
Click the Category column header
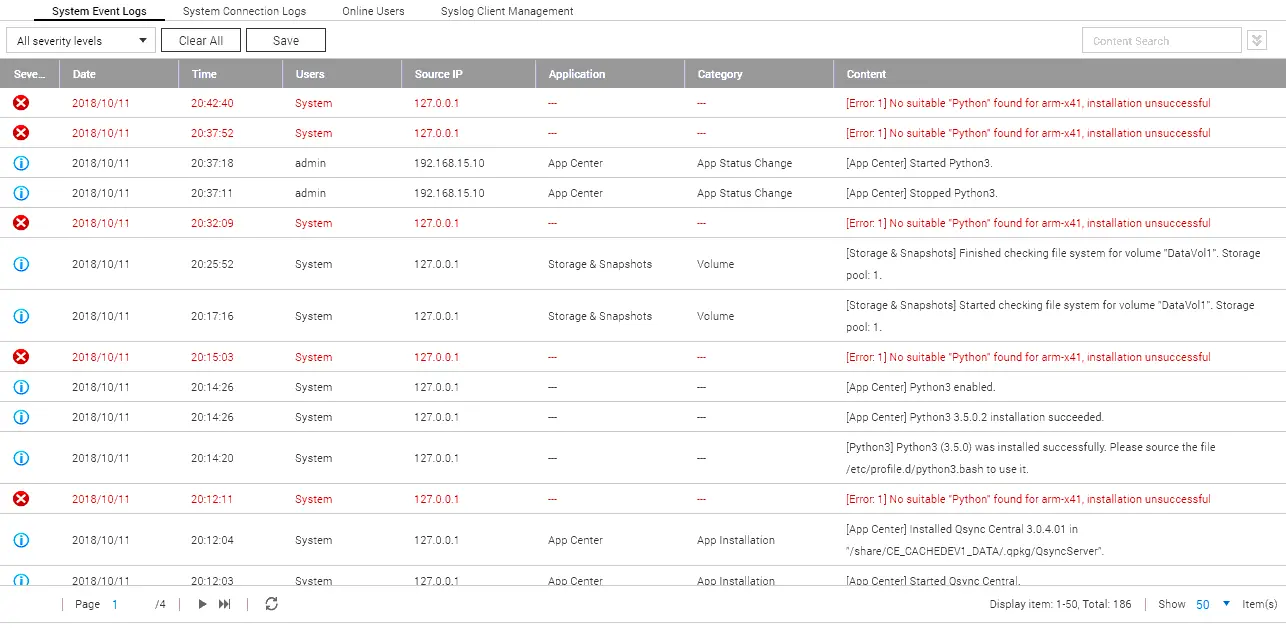720,74
